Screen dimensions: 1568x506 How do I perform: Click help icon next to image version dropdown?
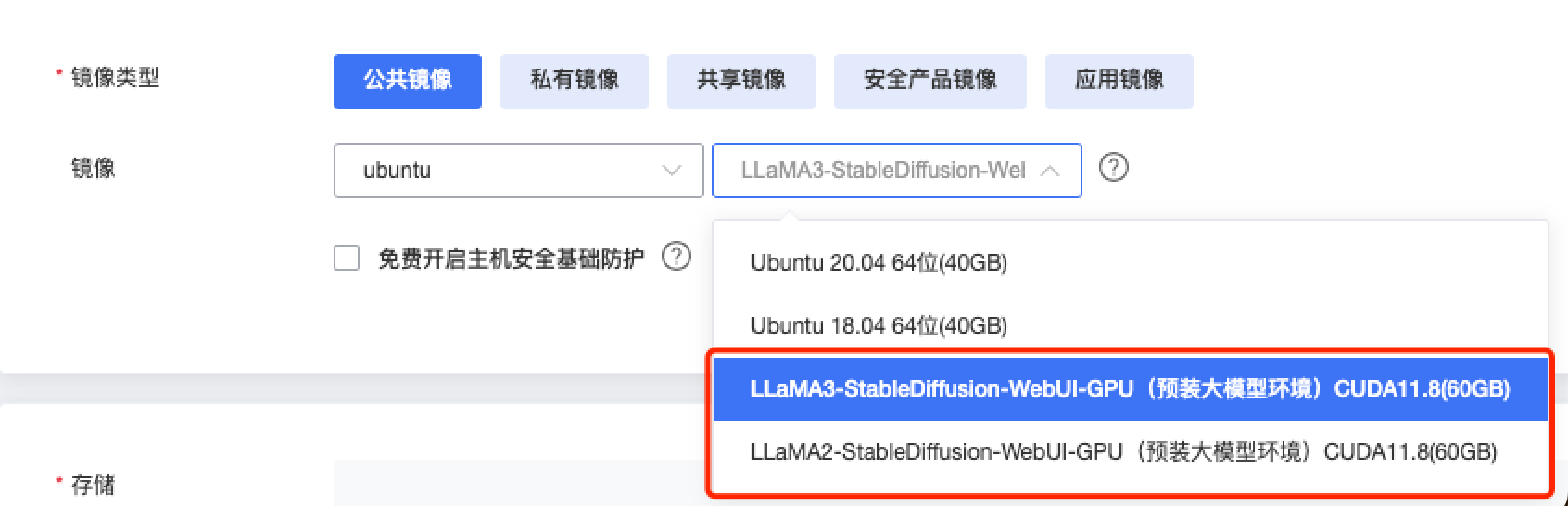1113,168
